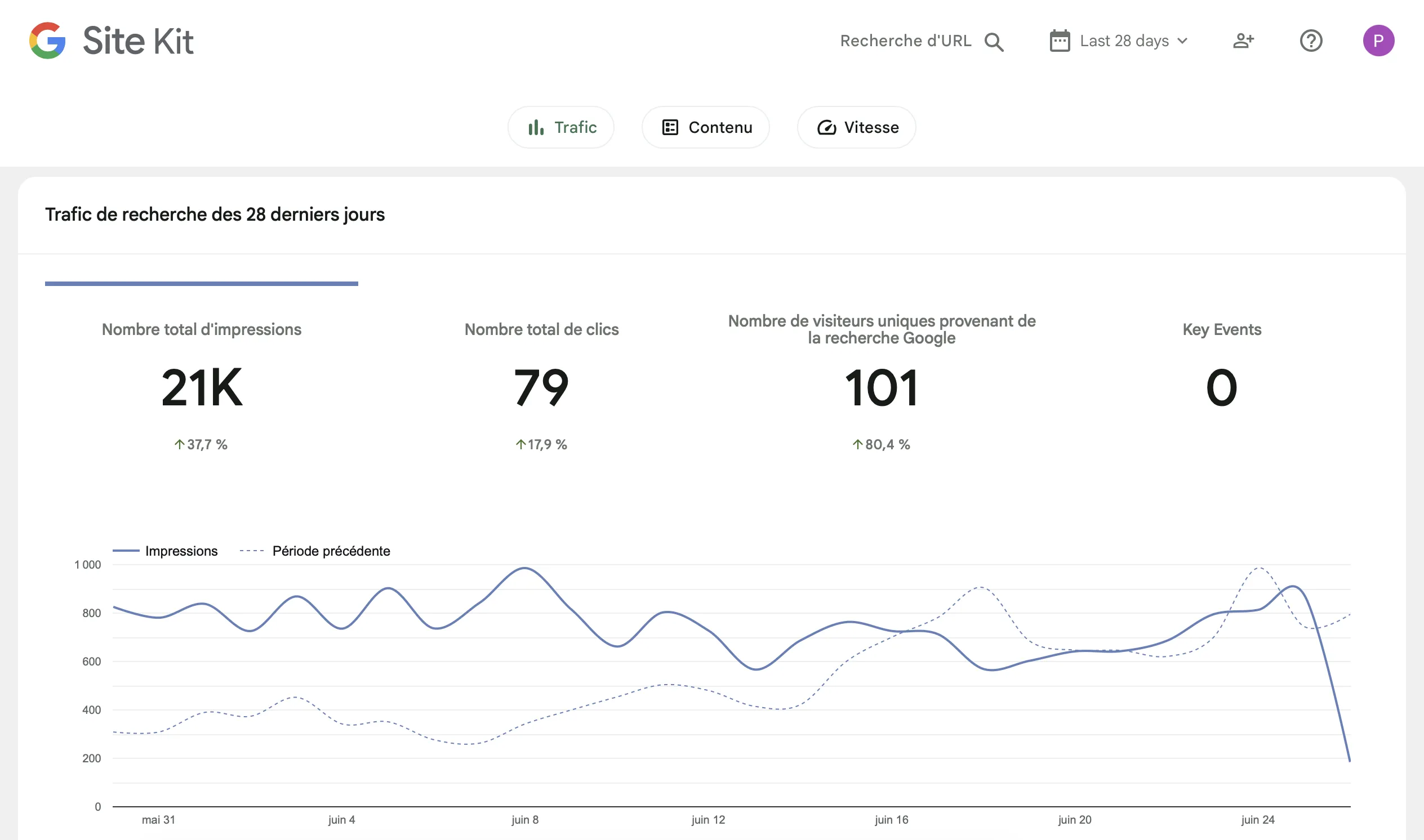This screenshot has height=840, width=1424.
Task: Click the juin 24 axis label
Action: [1257, 820]
